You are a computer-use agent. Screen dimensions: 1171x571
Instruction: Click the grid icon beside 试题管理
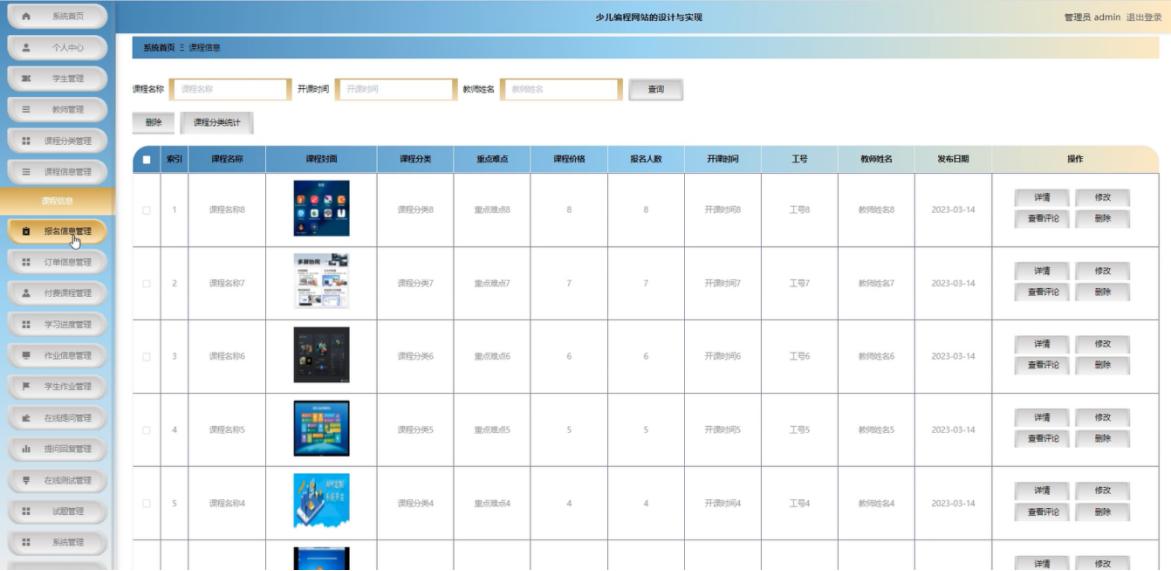26,511
